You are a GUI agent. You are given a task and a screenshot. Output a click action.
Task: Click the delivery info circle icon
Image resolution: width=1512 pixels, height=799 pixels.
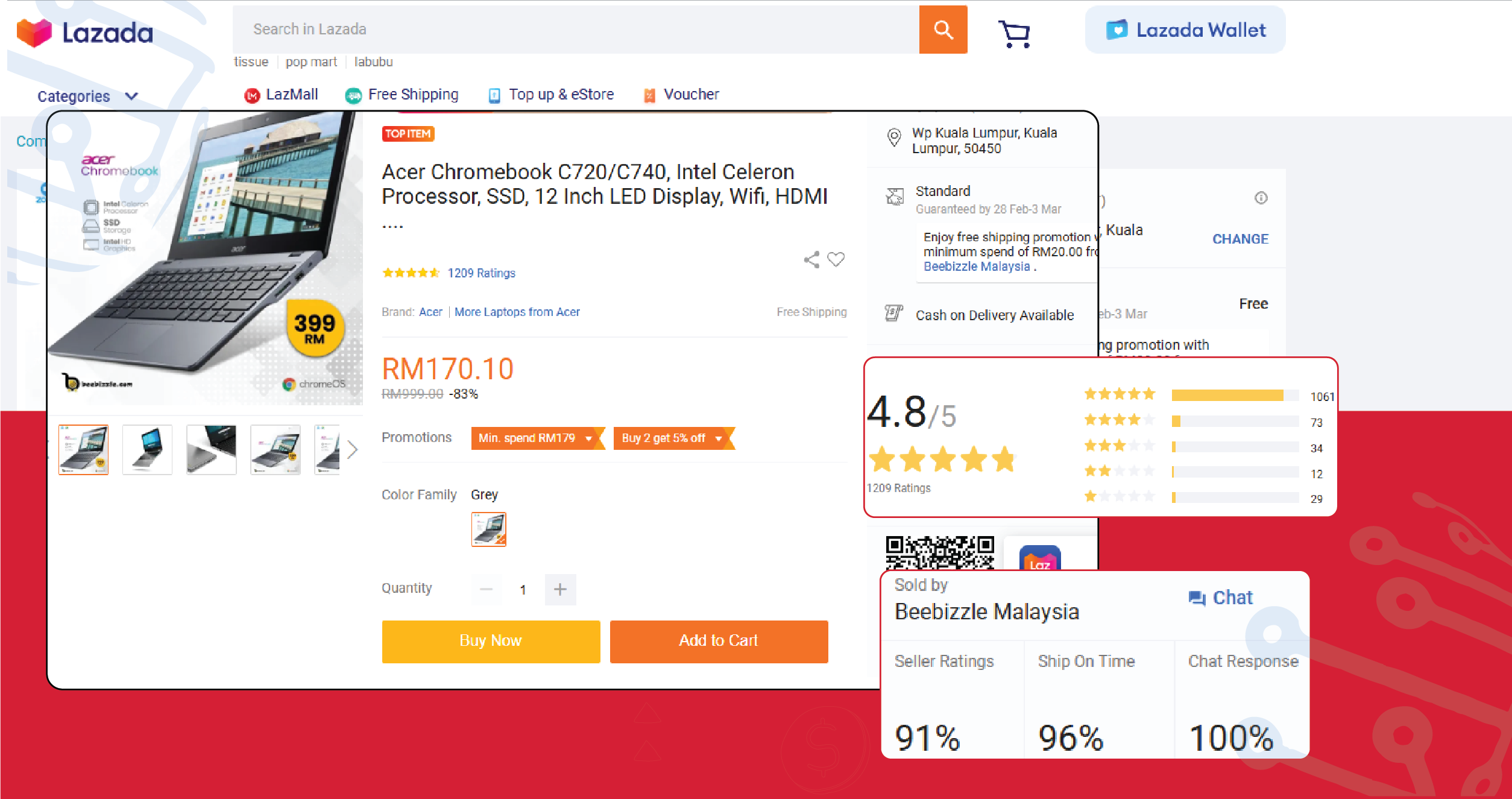pyautogui.click(x=1261, y=198)
